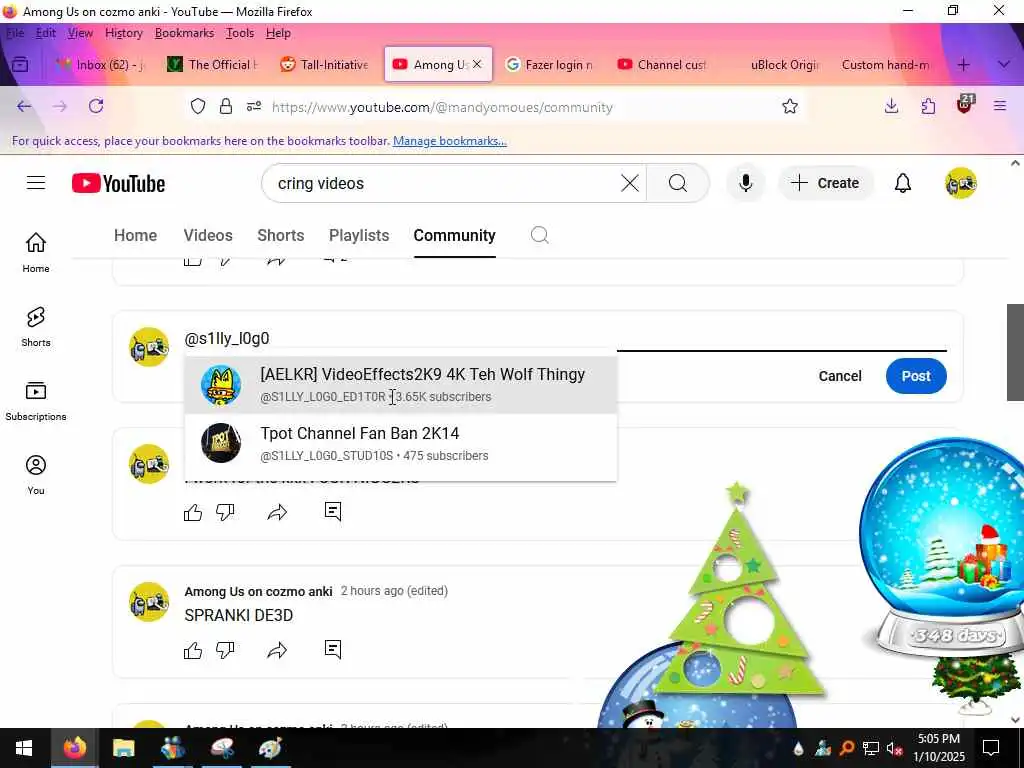Click the Manage bookmarks link
Viewport: 1024px width, 768px height.
[x=449, y=141]
